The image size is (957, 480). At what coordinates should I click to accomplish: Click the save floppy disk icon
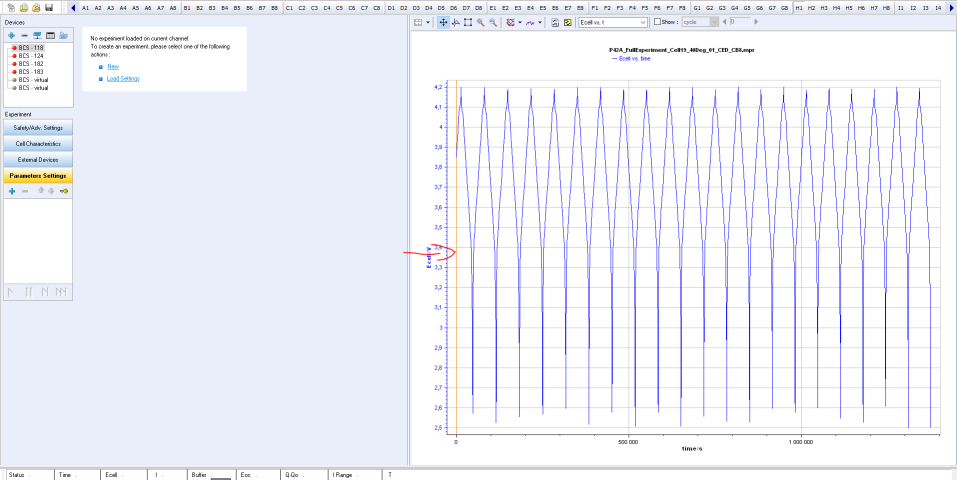(x=47, y=7)
